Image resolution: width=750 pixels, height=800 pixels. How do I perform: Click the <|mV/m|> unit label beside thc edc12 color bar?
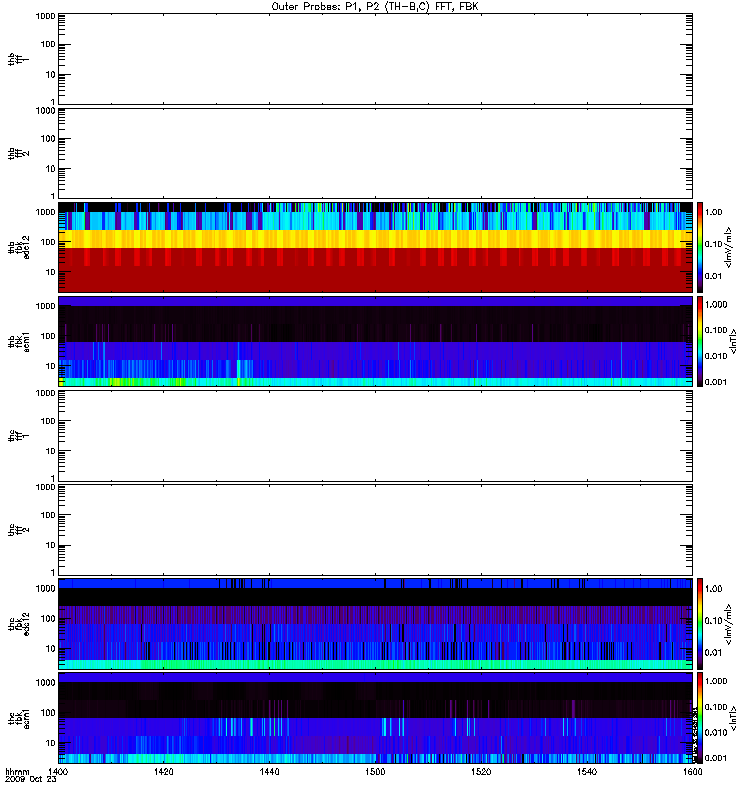pos(729,624)
